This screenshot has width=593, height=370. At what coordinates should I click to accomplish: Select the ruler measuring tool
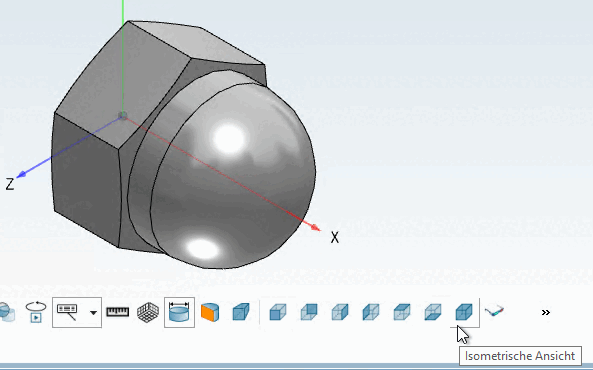[118, 312]
